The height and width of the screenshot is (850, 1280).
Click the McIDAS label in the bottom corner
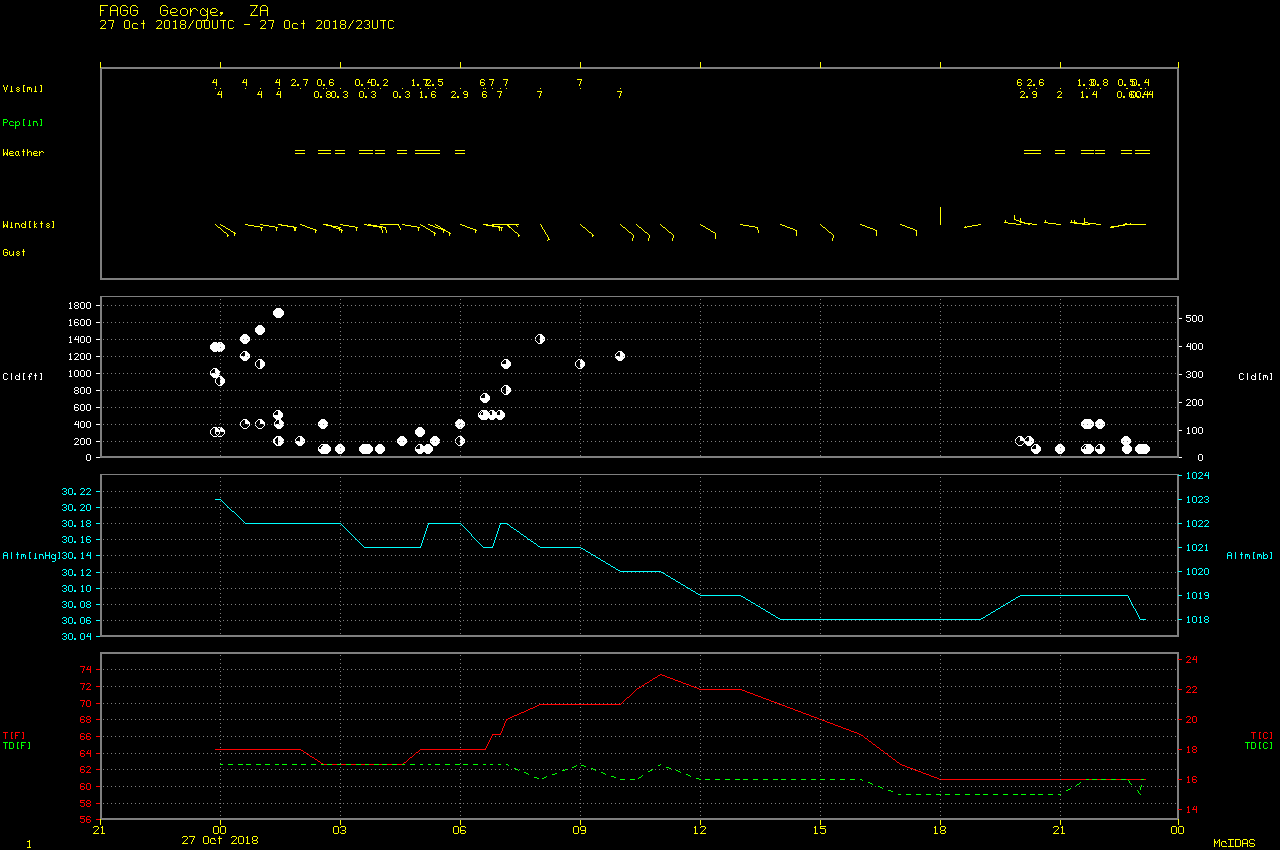tap(1234, 844)
